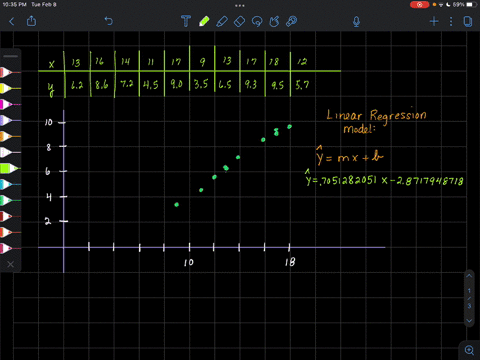Go to the previous page with the up chevron

[x=469, y=276]
